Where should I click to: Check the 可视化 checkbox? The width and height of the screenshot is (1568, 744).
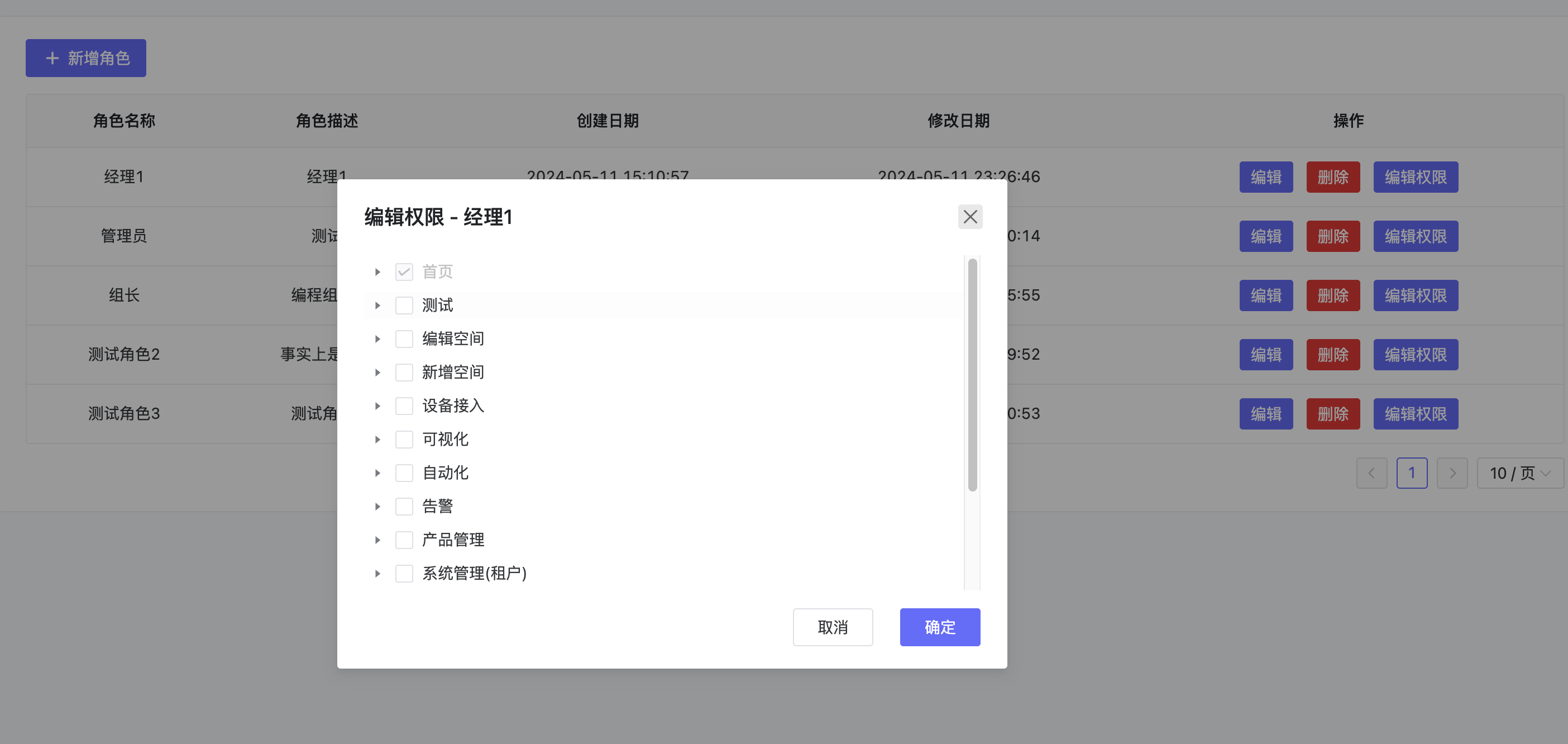point(404,439)
